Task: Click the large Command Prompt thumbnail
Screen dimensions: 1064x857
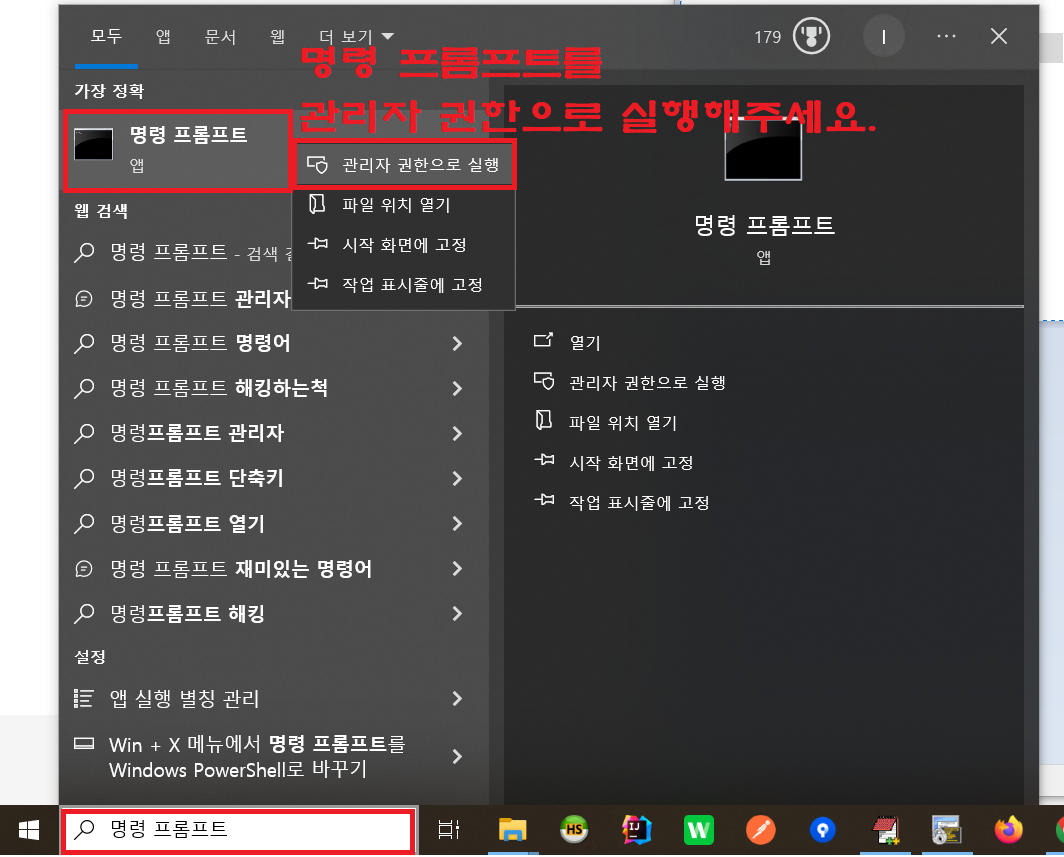Action: point(763,149)
